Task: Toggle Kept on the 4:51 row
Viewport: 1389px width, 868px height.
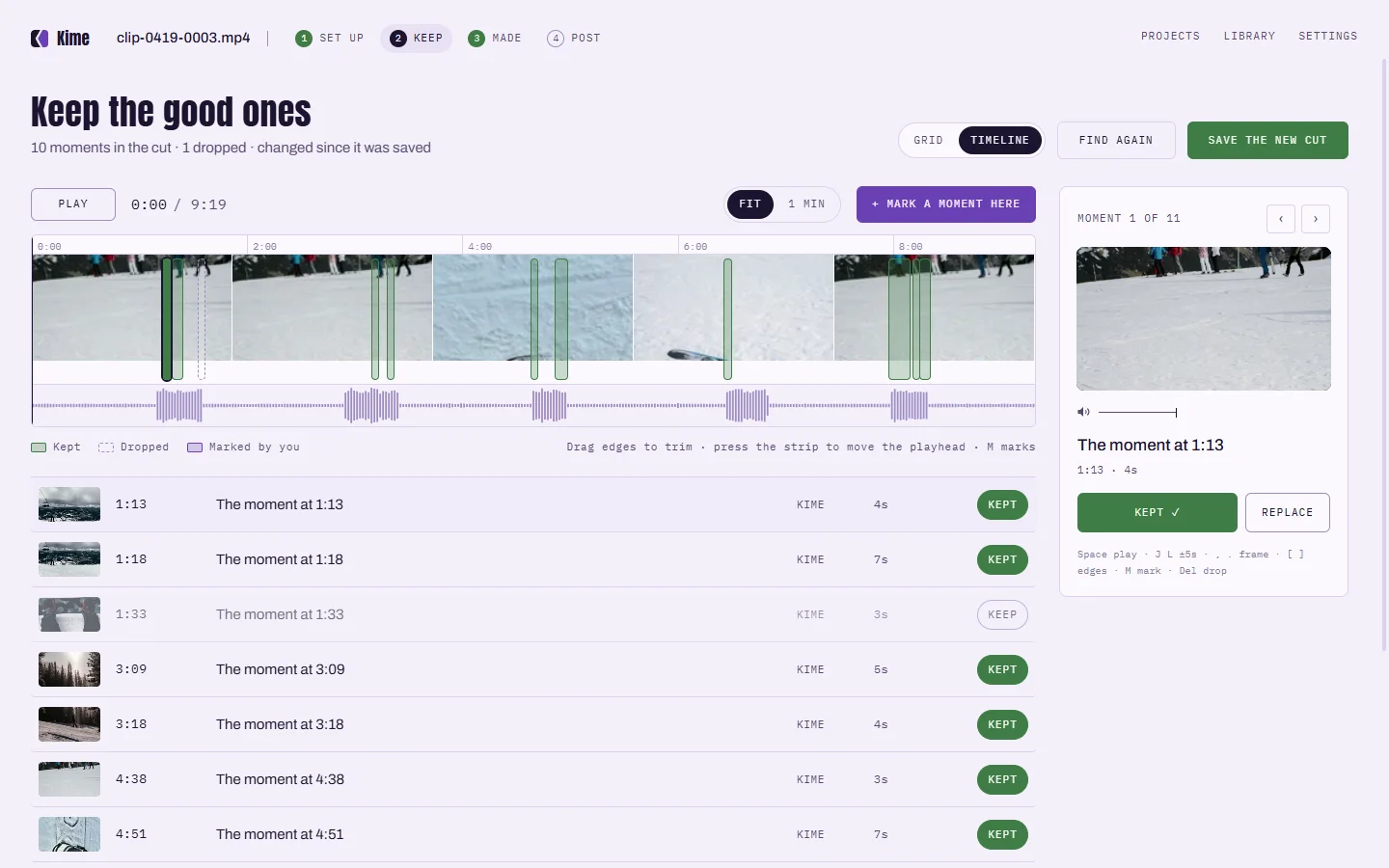Action: pyautogui.click(x=1002, y=835)
